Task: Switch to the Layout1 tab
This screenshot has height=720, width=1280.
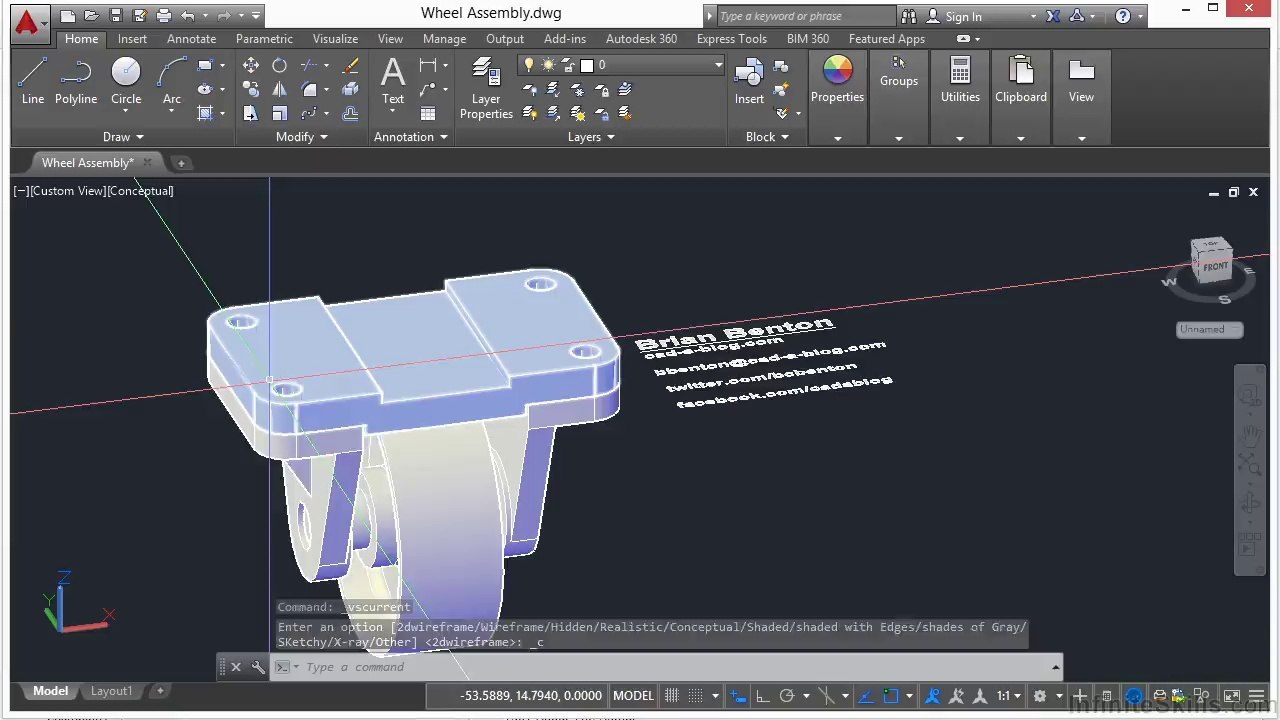Action: (x=111, y=691)
